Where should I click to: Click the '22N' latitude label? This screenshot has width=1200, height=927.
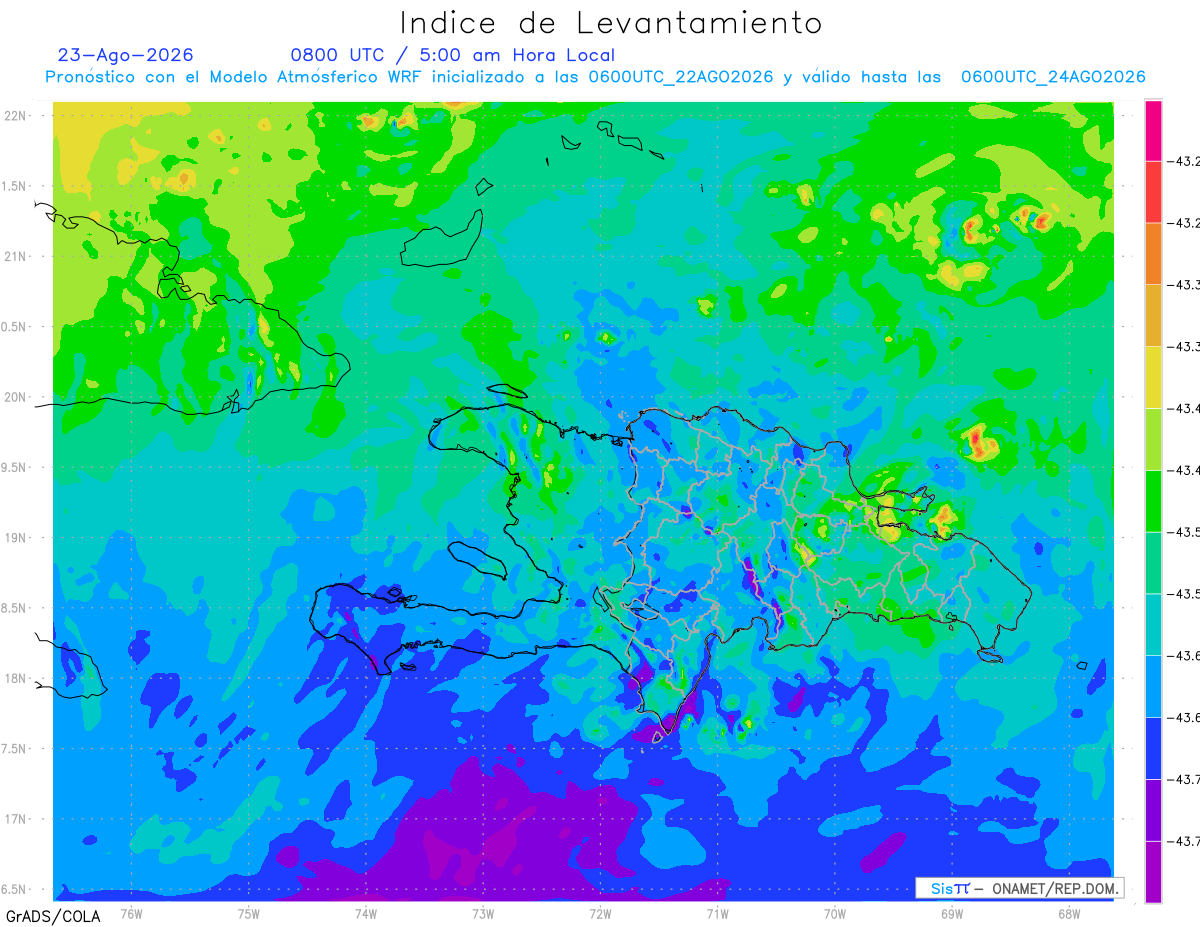pyautogui.click(x=16, y=116)
